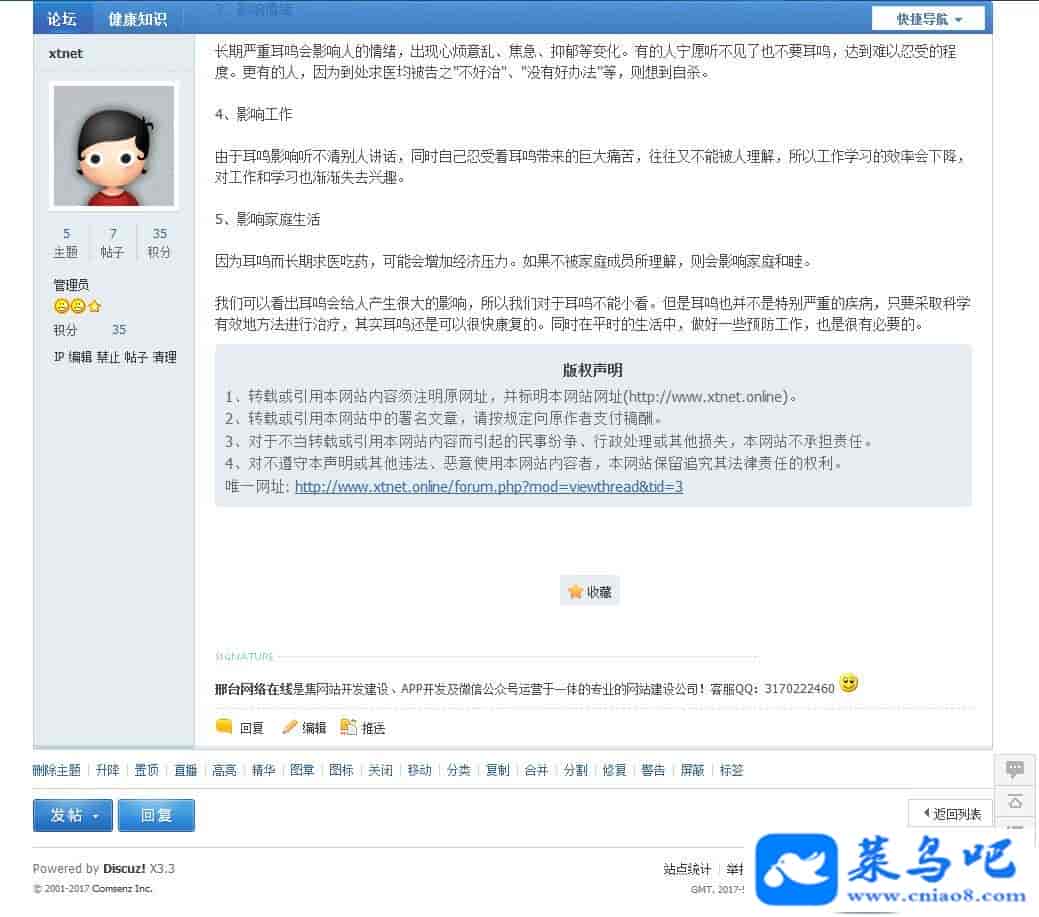View the 35 积分 stat
1039x917 pixels.
click(x=159, y=243)
